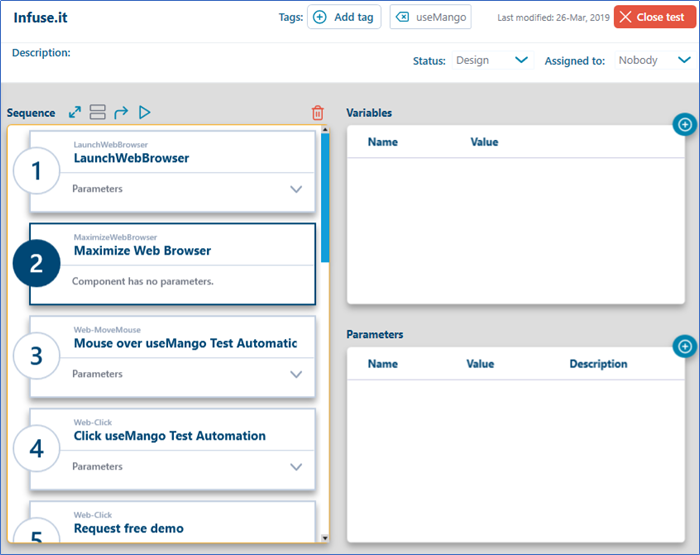
Task: Click the stacked rows layout icon beside Sequence
Action: point(97,112)
